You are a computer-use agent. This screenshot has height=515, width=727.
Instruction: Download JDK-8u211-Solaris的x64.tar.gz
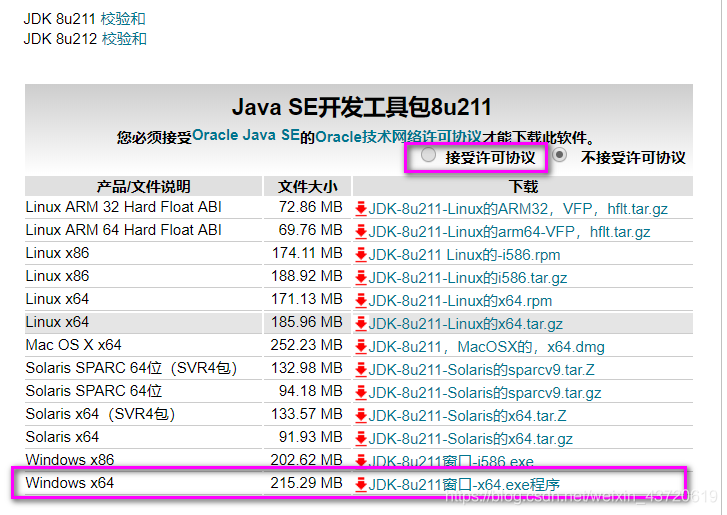point(471,439)
